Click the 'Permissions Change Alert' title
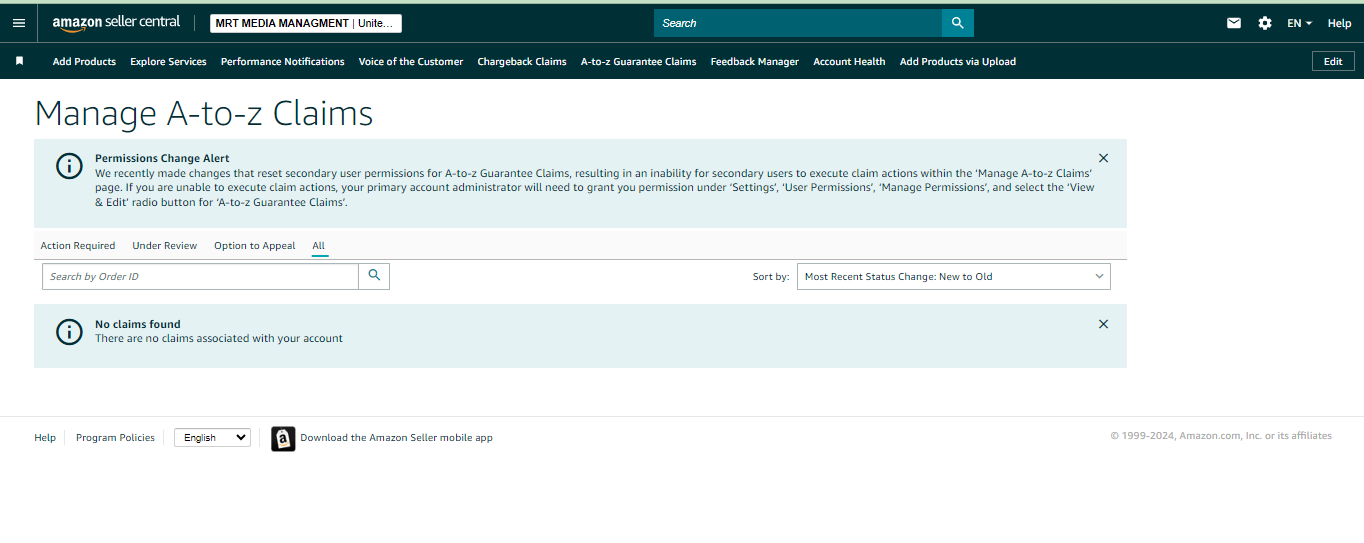 coord(162,158)
